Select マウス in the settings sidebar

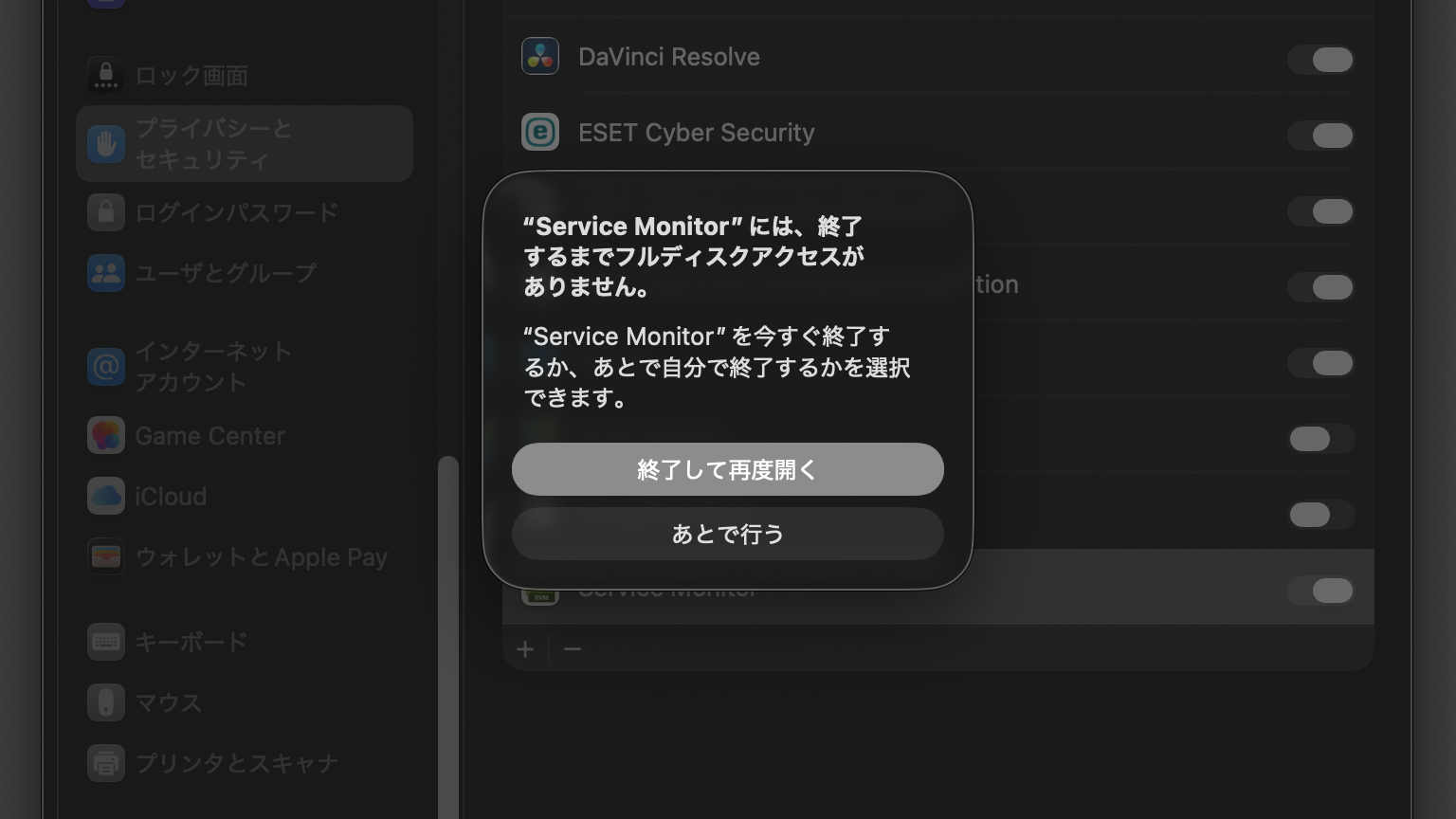coord(168,702)
